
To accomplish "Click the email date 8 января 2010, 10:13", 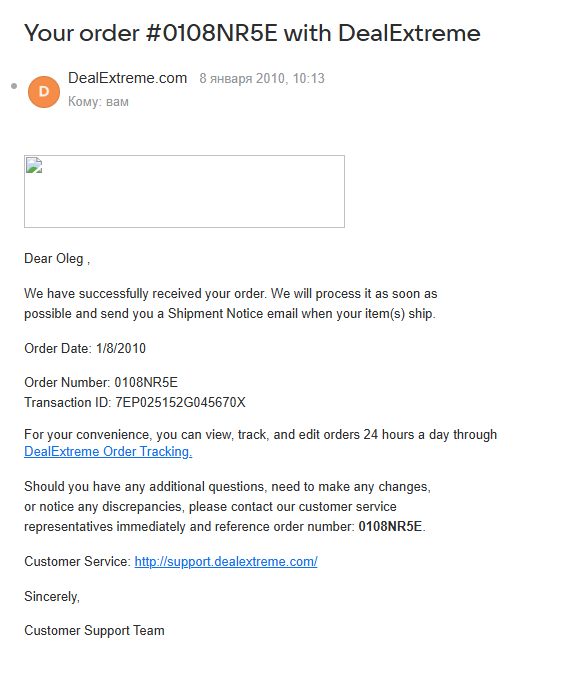I will point(262,79).
